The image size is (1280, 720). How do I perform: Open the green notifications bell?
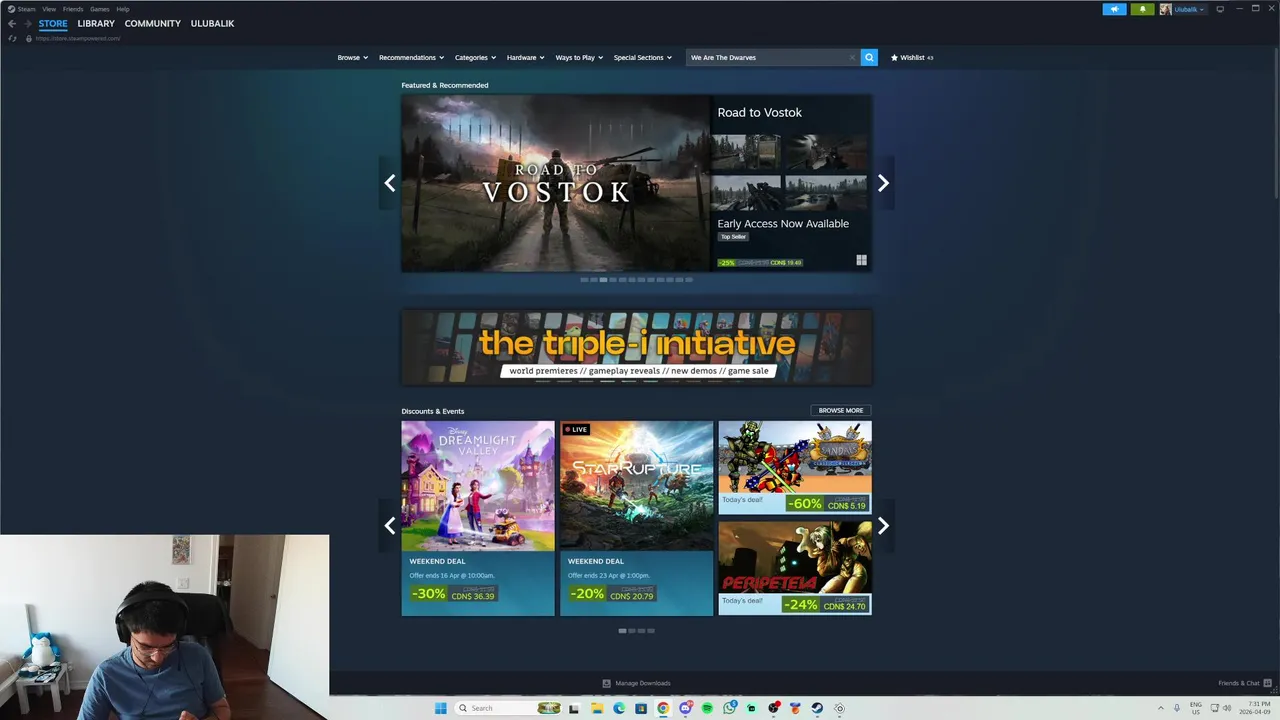click(1142, 9)
